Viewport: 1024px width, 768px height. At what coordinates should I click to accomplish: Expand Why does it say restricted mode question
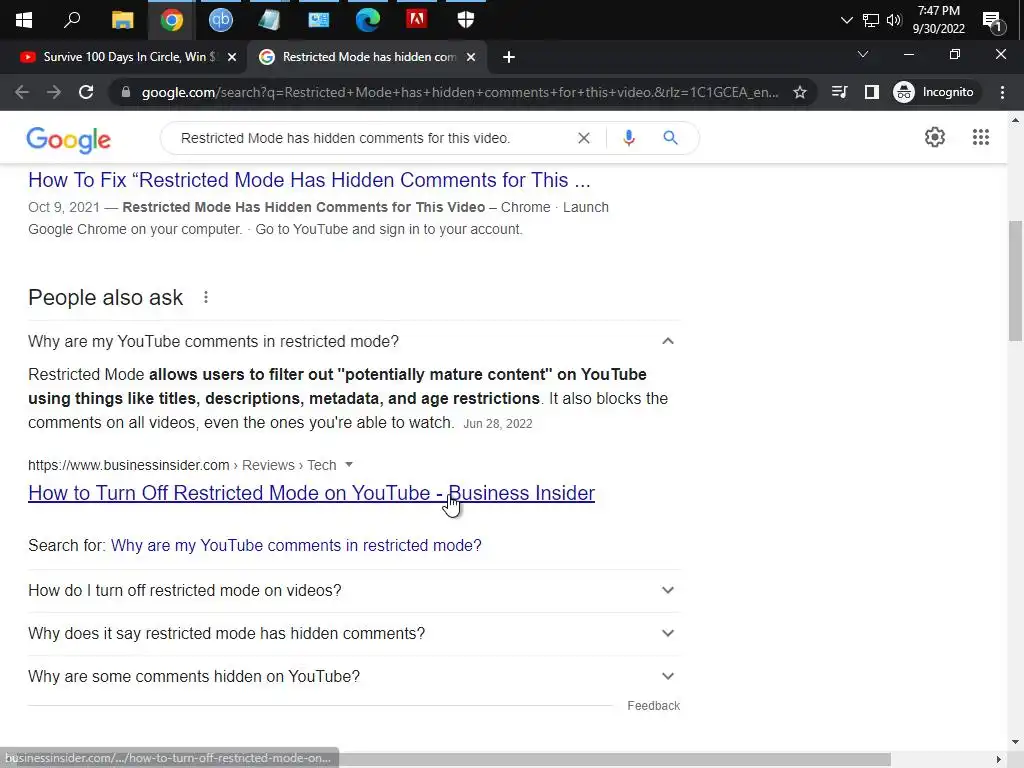pyautogui.click(x=354, y=633)
